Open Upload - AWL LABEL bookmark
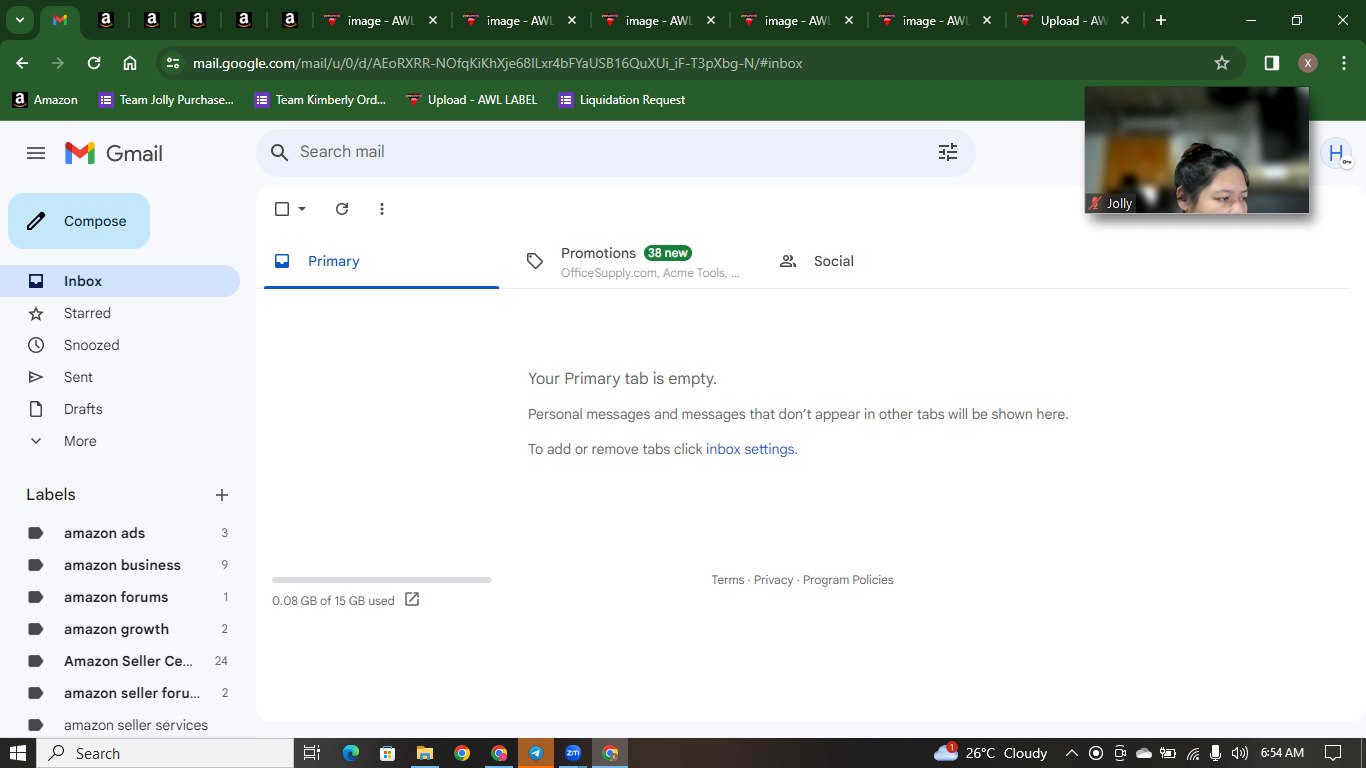This screenshot has width=1366, height=768. click(472, 100)
